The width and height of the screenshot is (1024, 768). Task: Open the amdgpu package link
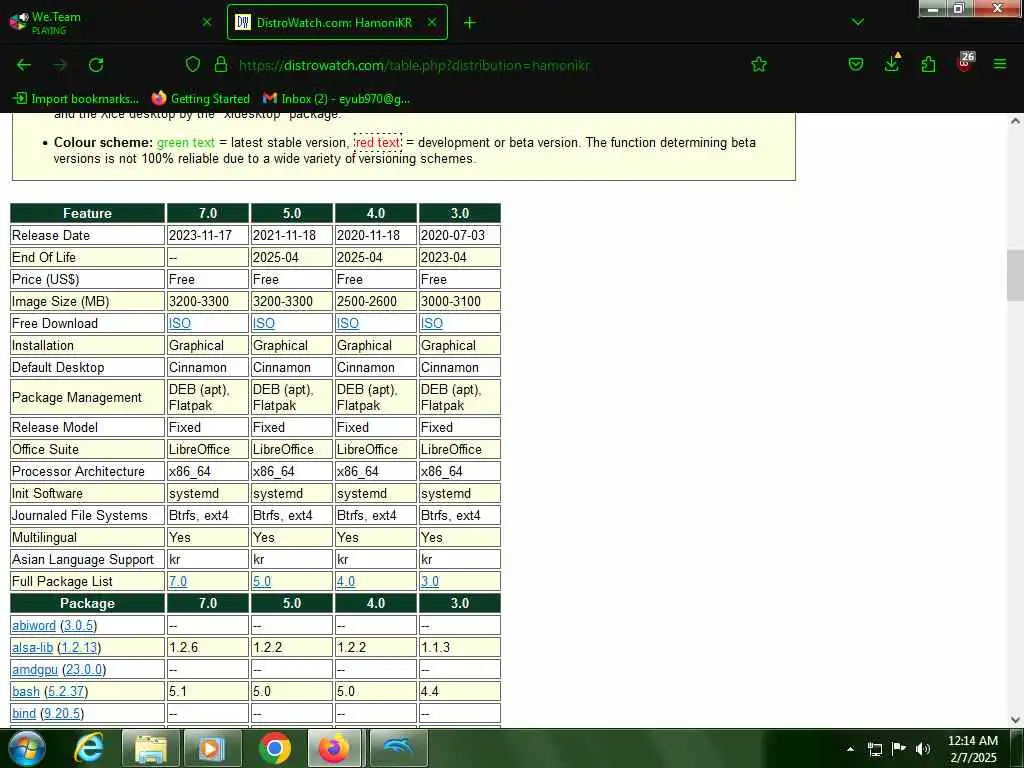point(35,669)
